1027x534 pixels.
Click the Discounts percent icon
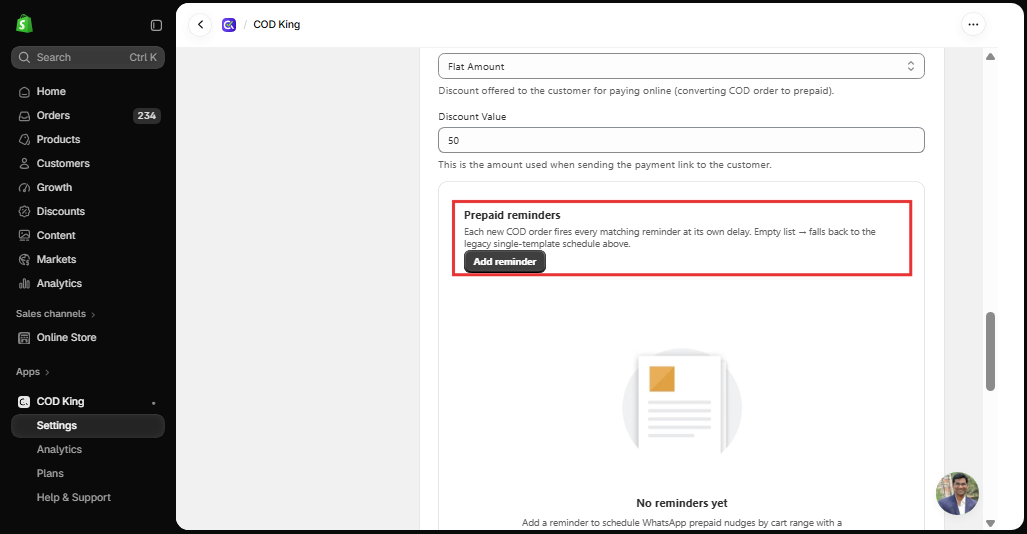point(24,212)
